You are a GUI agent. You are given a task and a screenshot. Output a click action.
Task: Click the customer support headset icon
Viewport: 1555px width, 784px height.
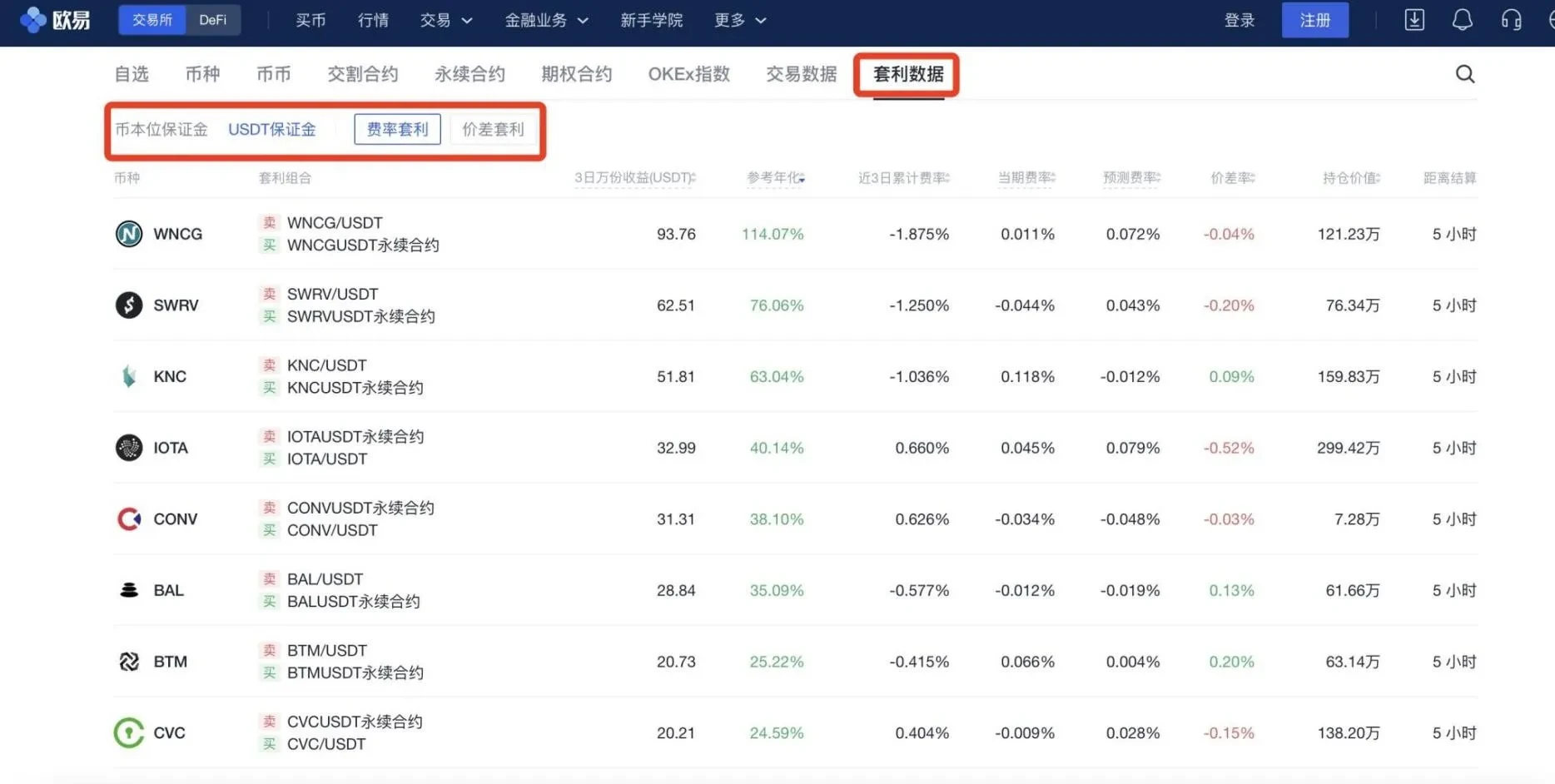click(x=1511, y=20)
